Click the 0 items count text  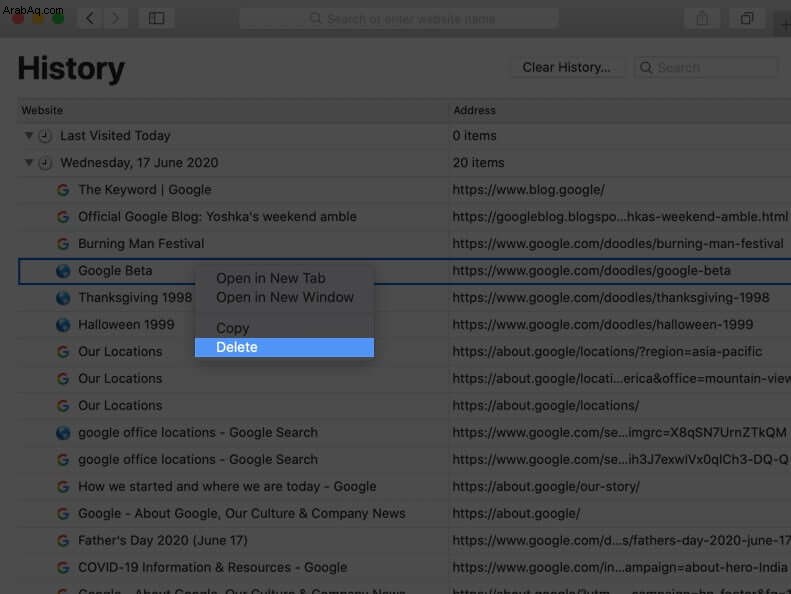click(474, 136)
